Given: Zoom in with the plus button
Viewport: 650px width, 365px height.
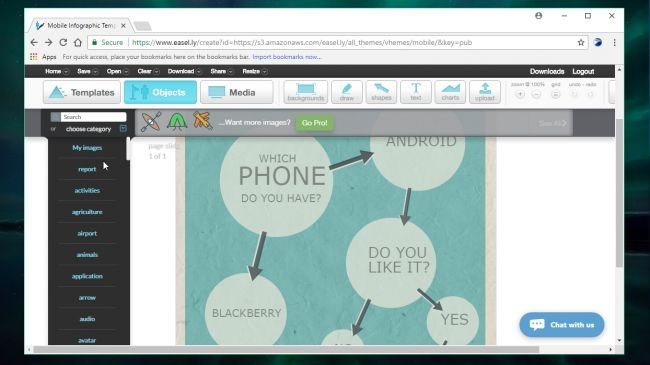Looking at the screenshot, I should click(520, 95).
